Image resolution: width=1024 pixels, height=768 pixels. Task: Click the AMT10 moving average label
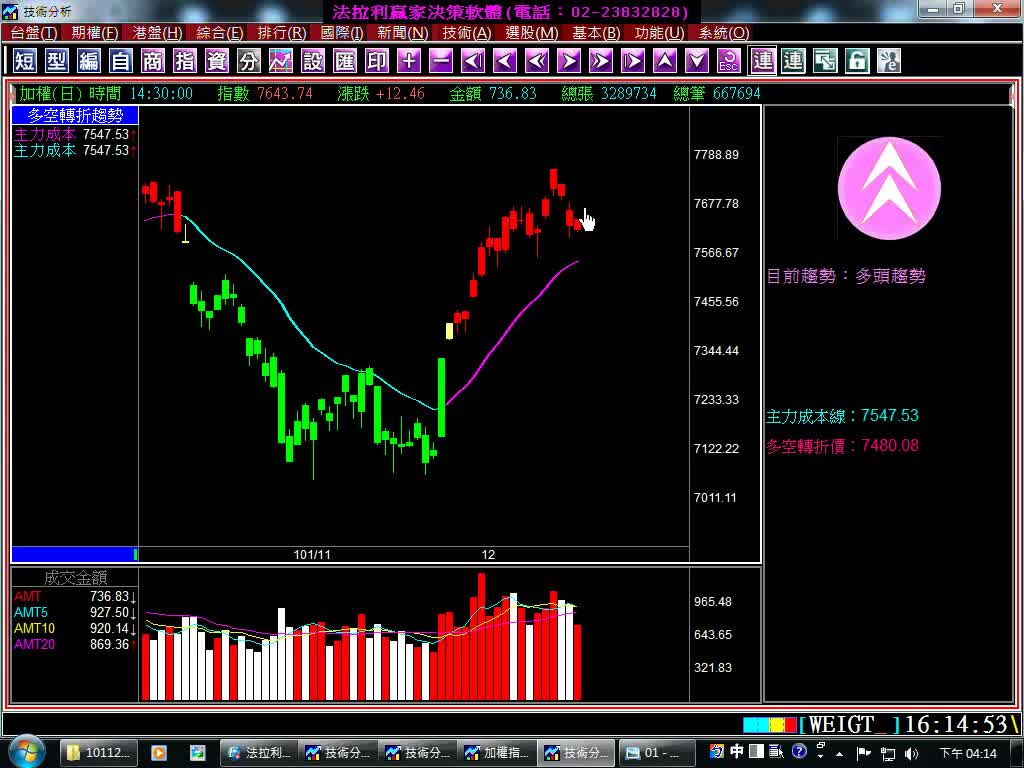tap(35, 628)
